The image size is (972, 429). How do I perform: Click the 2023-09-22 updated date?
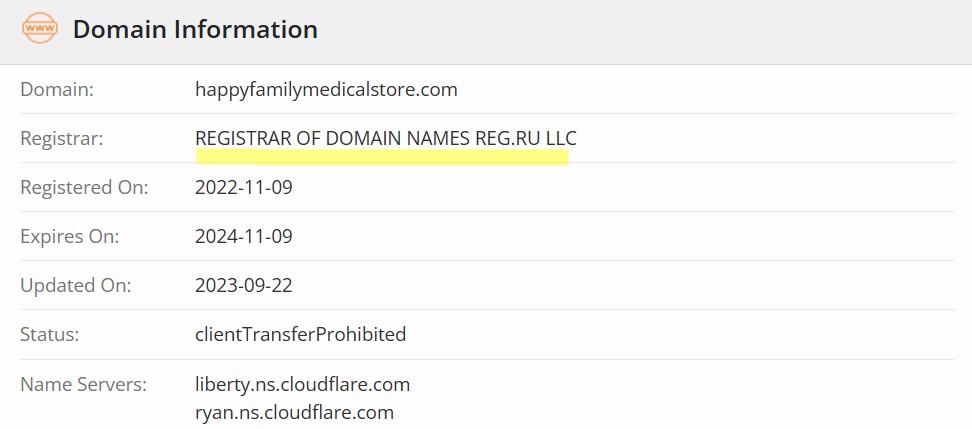[x=244, y=285]
